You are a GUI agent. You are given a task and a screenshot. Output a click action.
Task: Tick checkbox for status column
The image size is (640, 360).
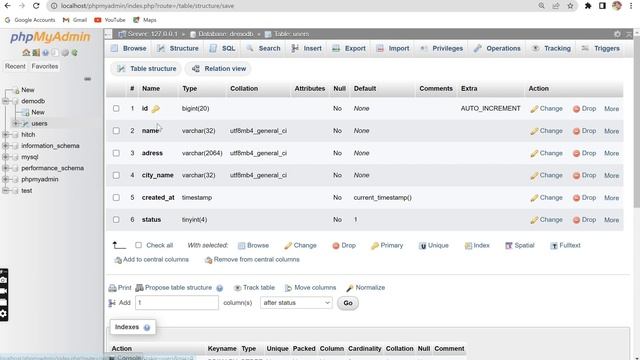click(116, 220)
